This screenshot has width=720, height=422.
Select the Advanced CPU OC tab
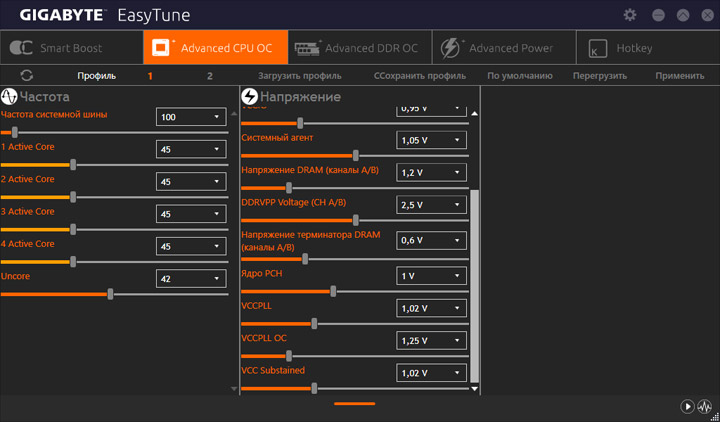tap(216, 47)
